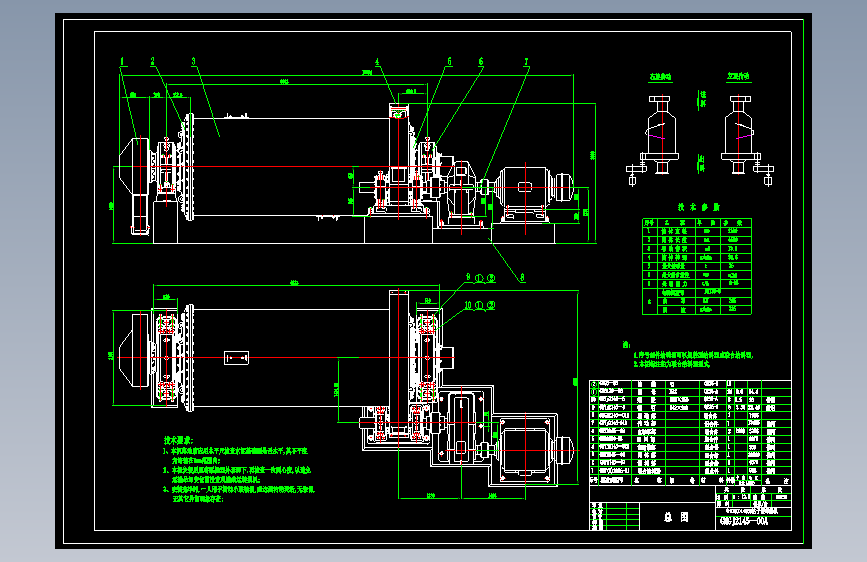Click part callout number 2 in elevation view
The width and height of the screenshot is (867, 562).
click(x=153, y=62)
